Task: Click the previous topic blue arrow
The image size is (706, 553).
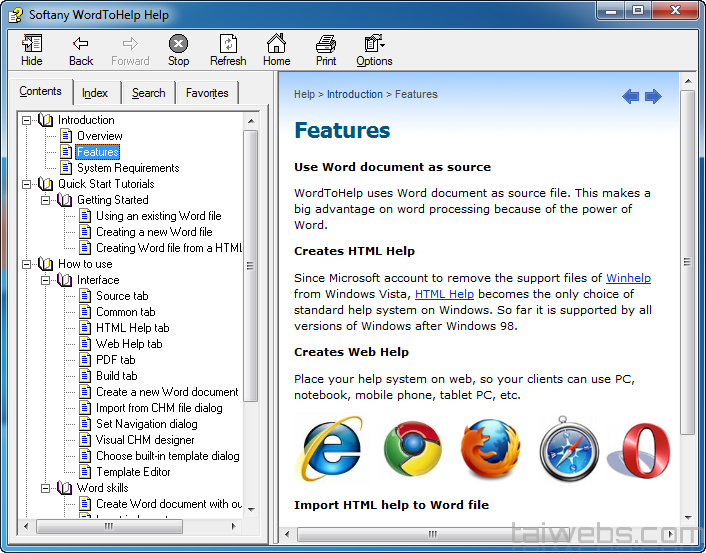Action: pyautogui.click(x=630, y=96)
